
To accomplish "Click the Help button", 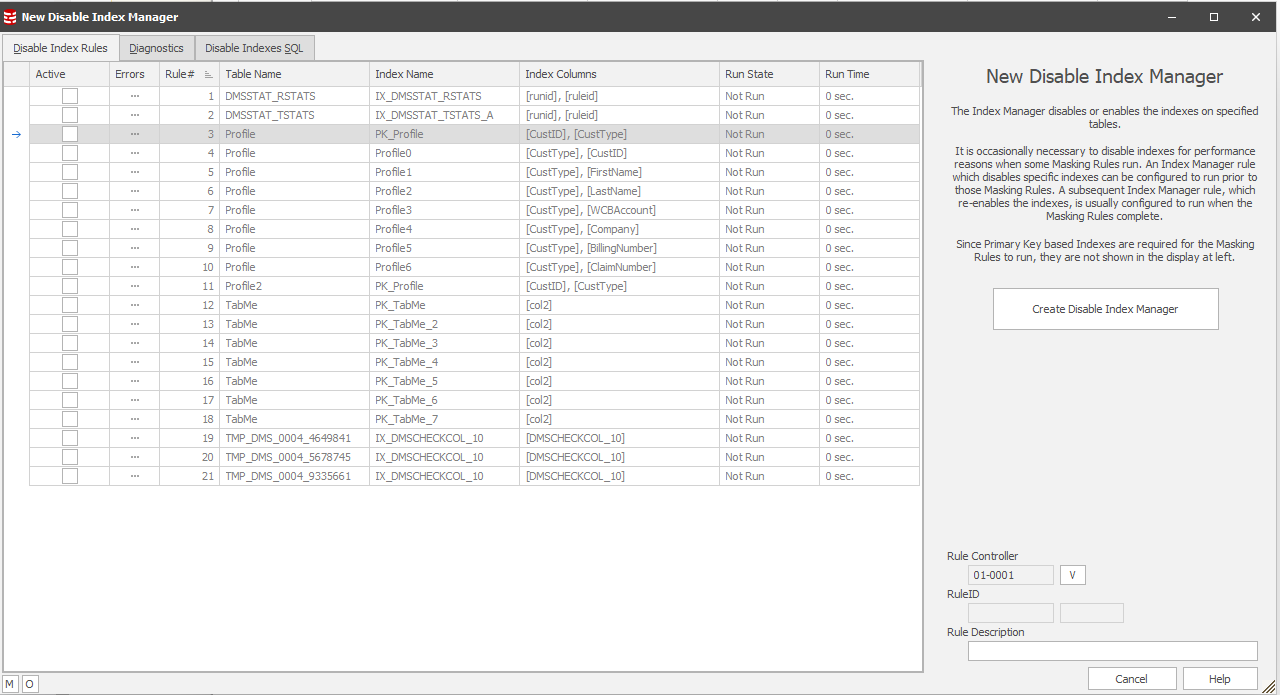I will coord(1219,679).
